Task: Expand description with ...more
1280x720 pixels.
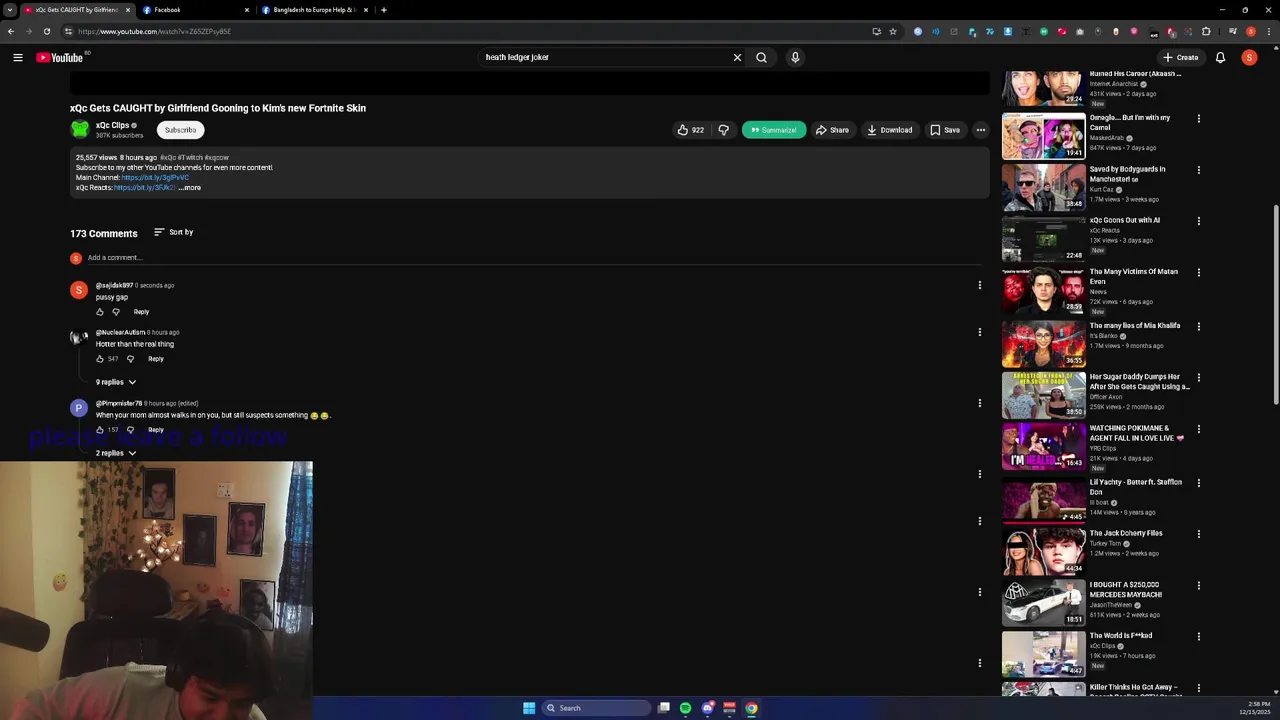Action: [190, 188]
